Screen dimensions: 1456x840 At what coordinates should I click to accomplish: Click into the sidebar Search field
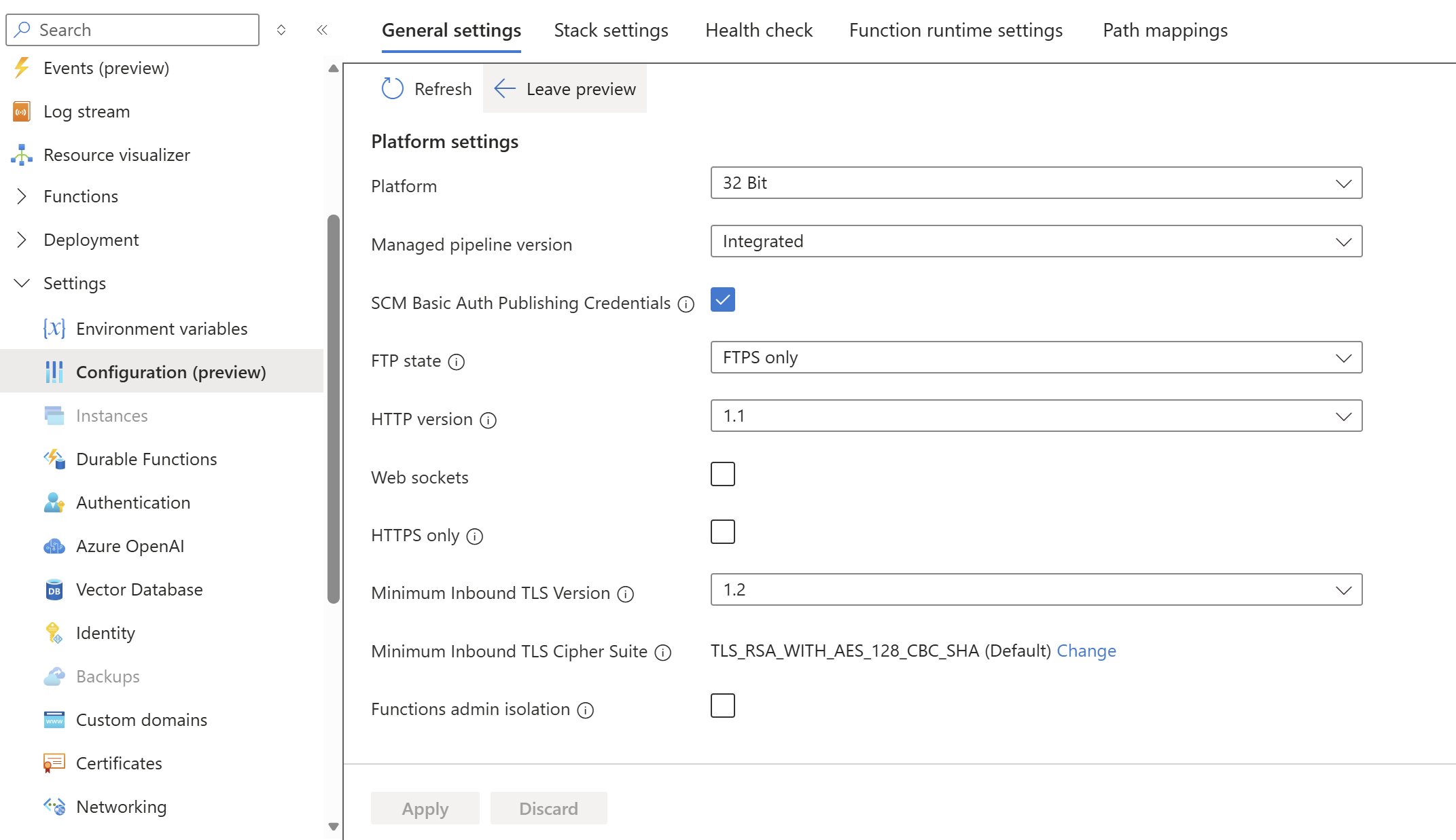132,30
